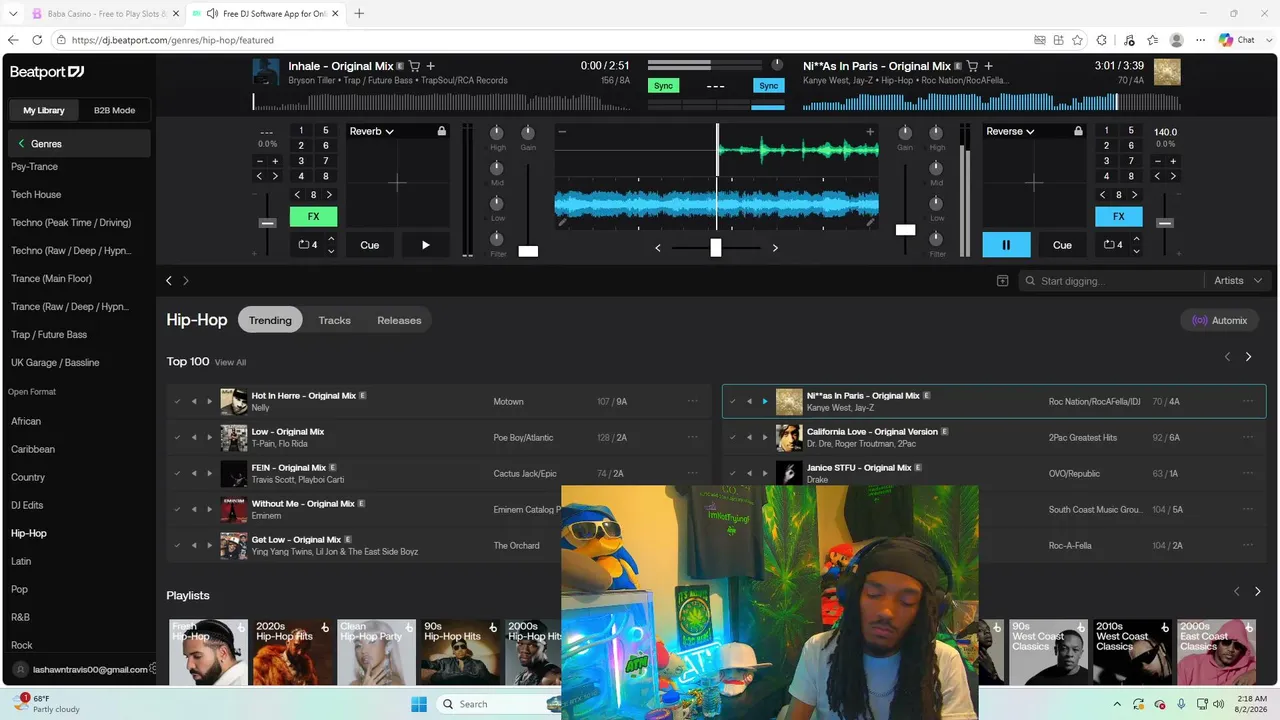The width and height of the screenshot is (1280, 720).
Task: Play the left deck
Action: 425,245
